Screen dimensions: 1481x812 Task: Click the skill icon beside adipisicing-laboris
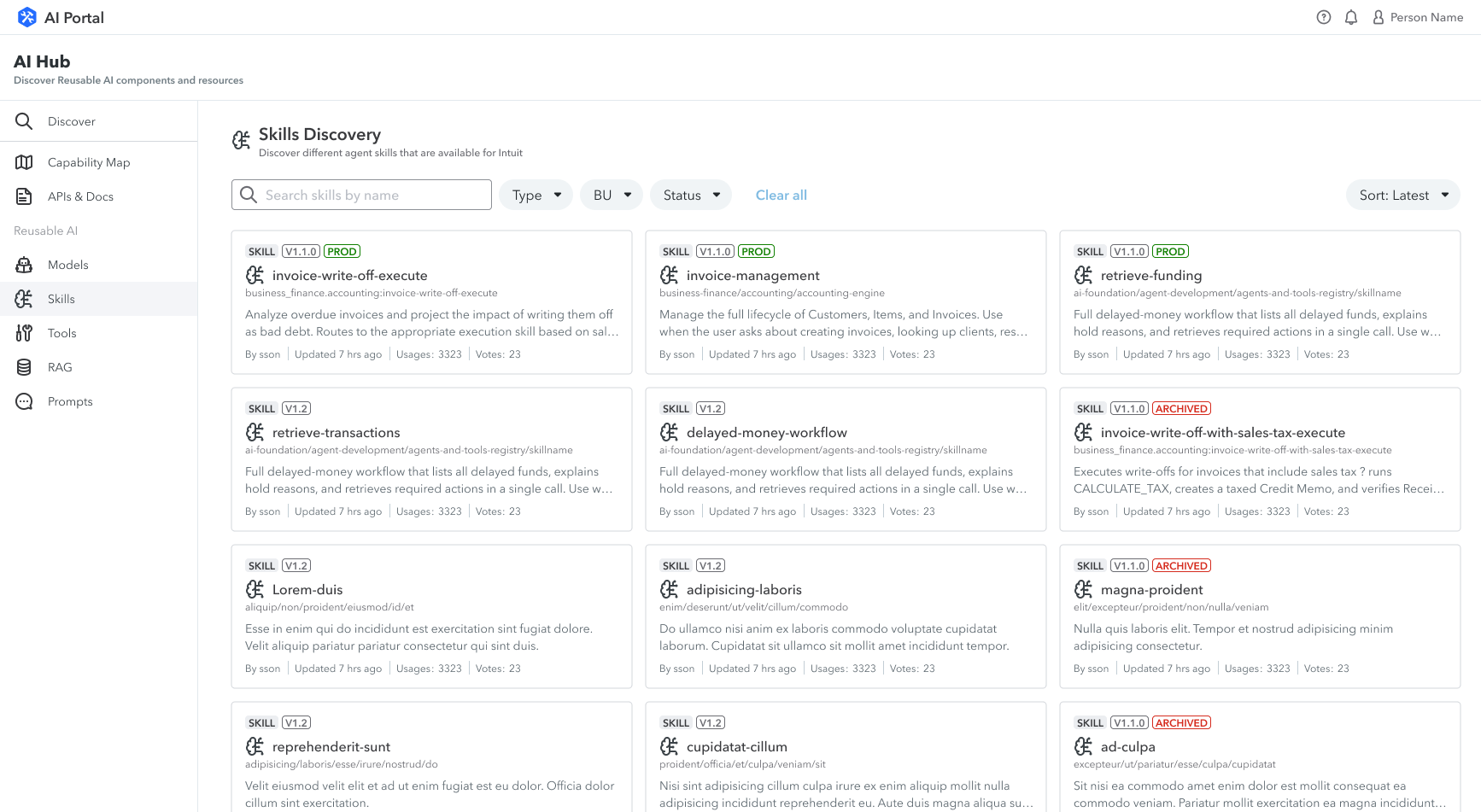click(670, 589)
